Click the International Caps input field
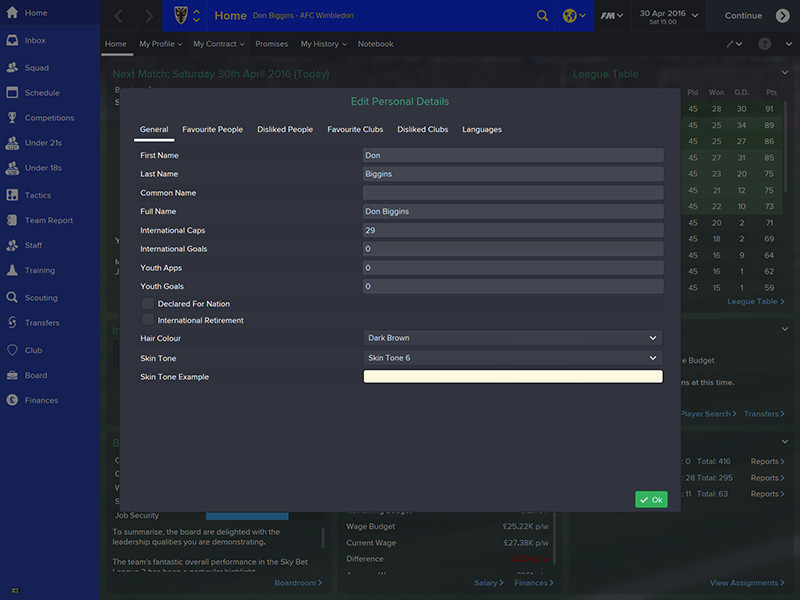This screenshot has height=600, width=800. click(513, 230)
